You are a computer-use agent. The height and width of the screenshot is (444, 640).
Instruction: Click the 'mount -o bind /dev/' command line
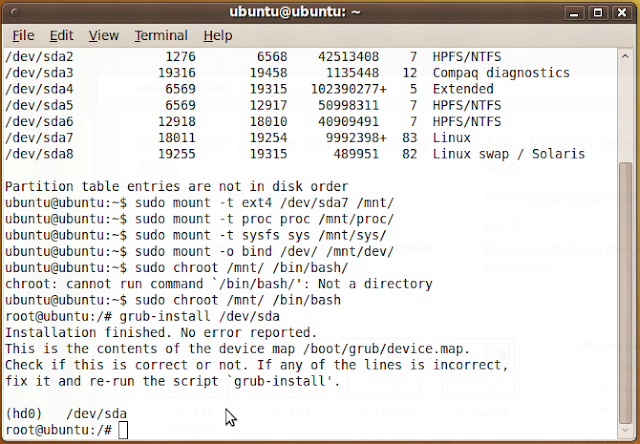click(x=200, y=251)
